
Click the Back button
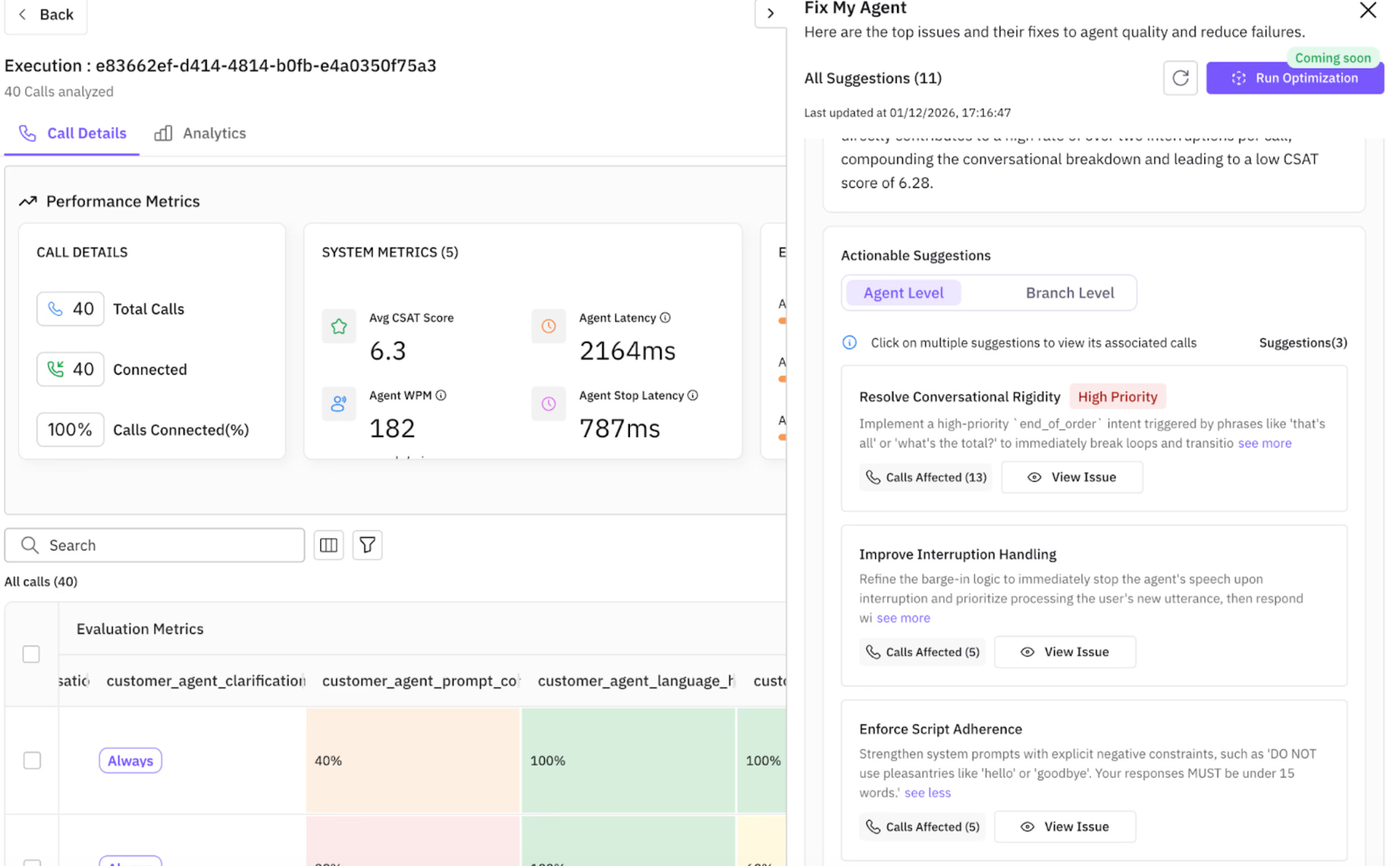tap(46, 14)
